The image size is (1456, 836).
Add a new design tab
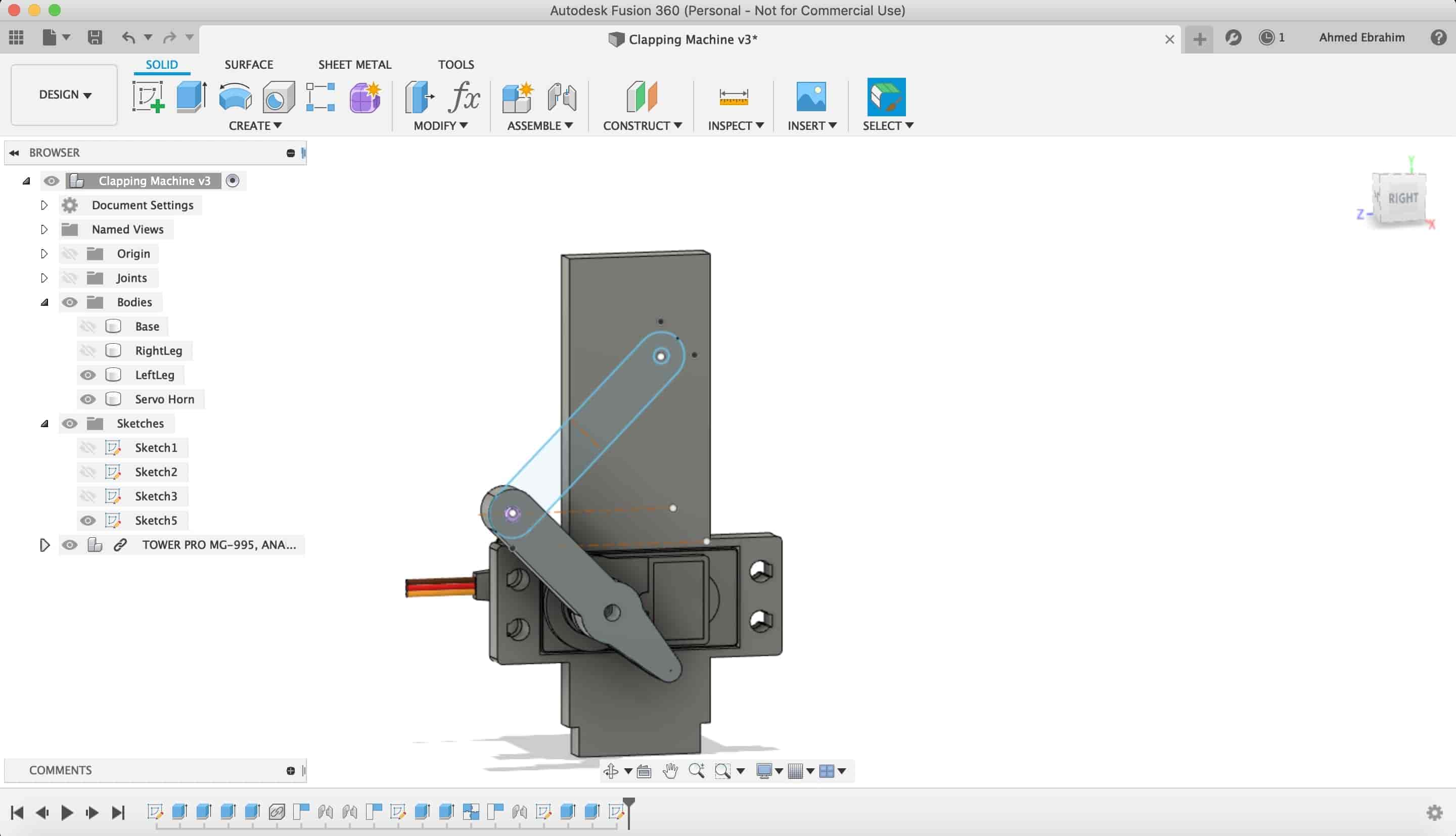[1199, 38]
